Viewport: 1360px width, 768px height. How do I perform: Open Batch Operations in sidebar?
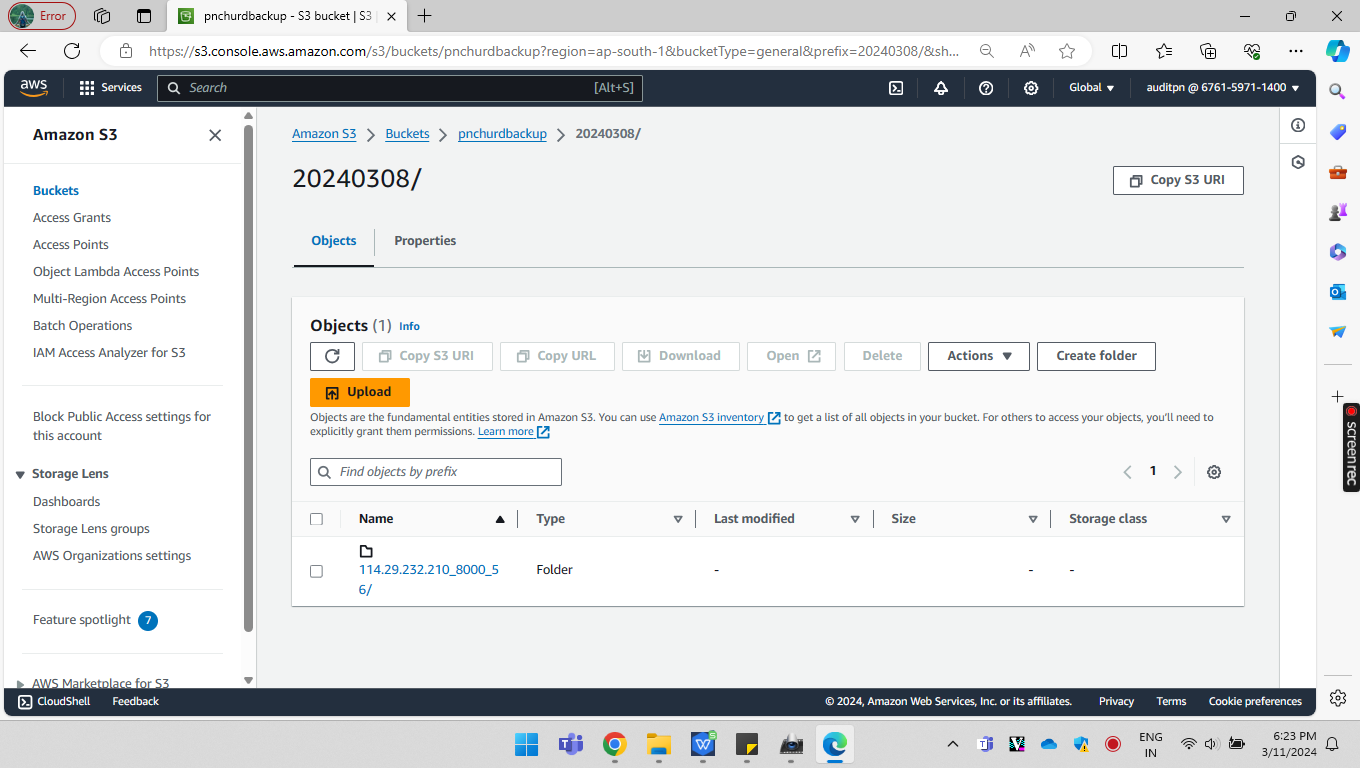point(82,326)
